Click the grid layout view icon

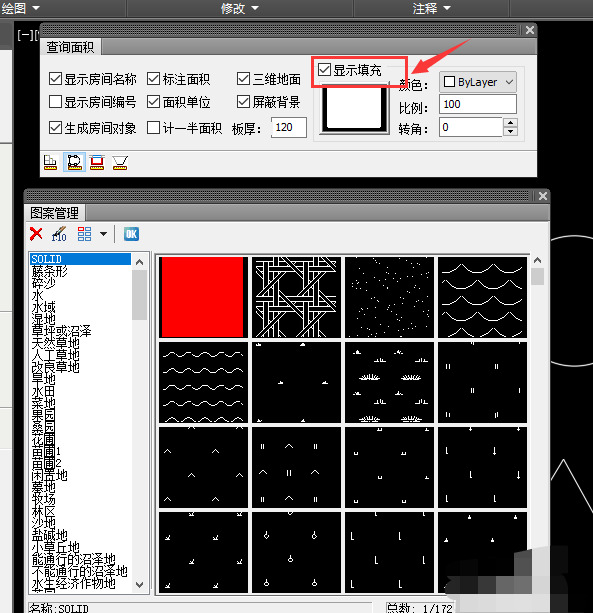tap(84, 234)
